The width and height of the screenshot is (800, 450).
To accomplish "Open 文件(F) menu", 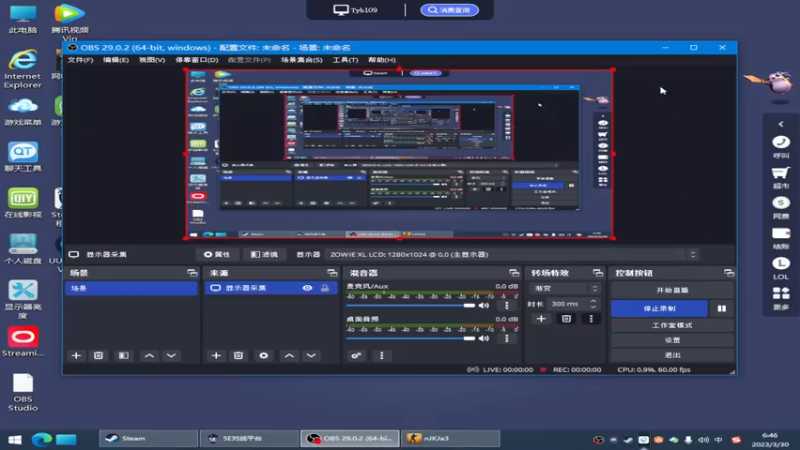I will click(x=80, y=60).
